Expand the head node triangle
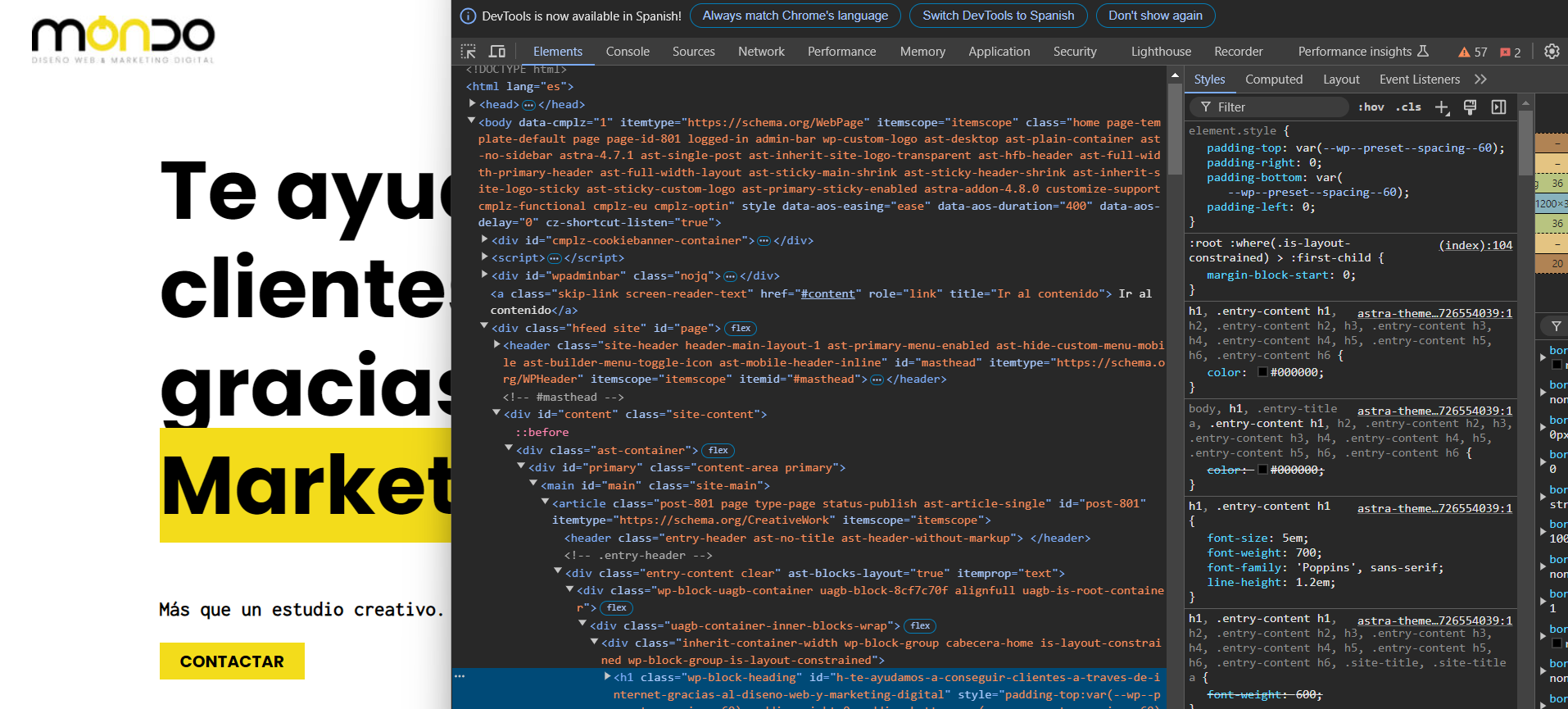 click(472, 103)
